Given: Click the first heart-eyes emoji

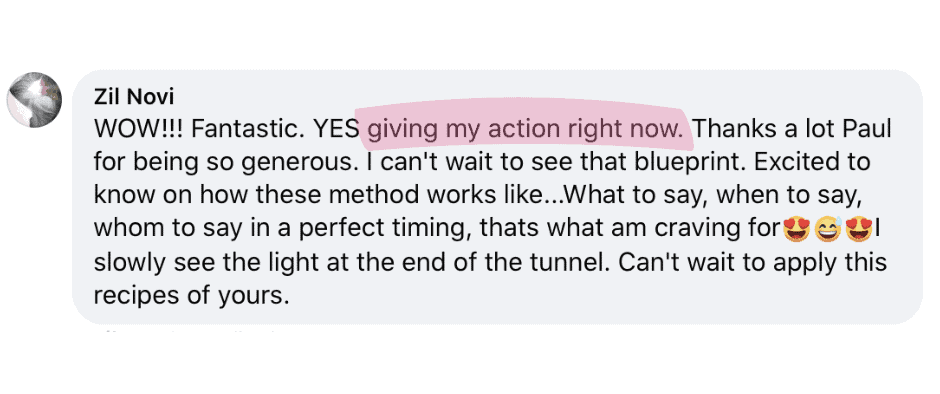Looking at the screenshot, I should tap(797, 229).
